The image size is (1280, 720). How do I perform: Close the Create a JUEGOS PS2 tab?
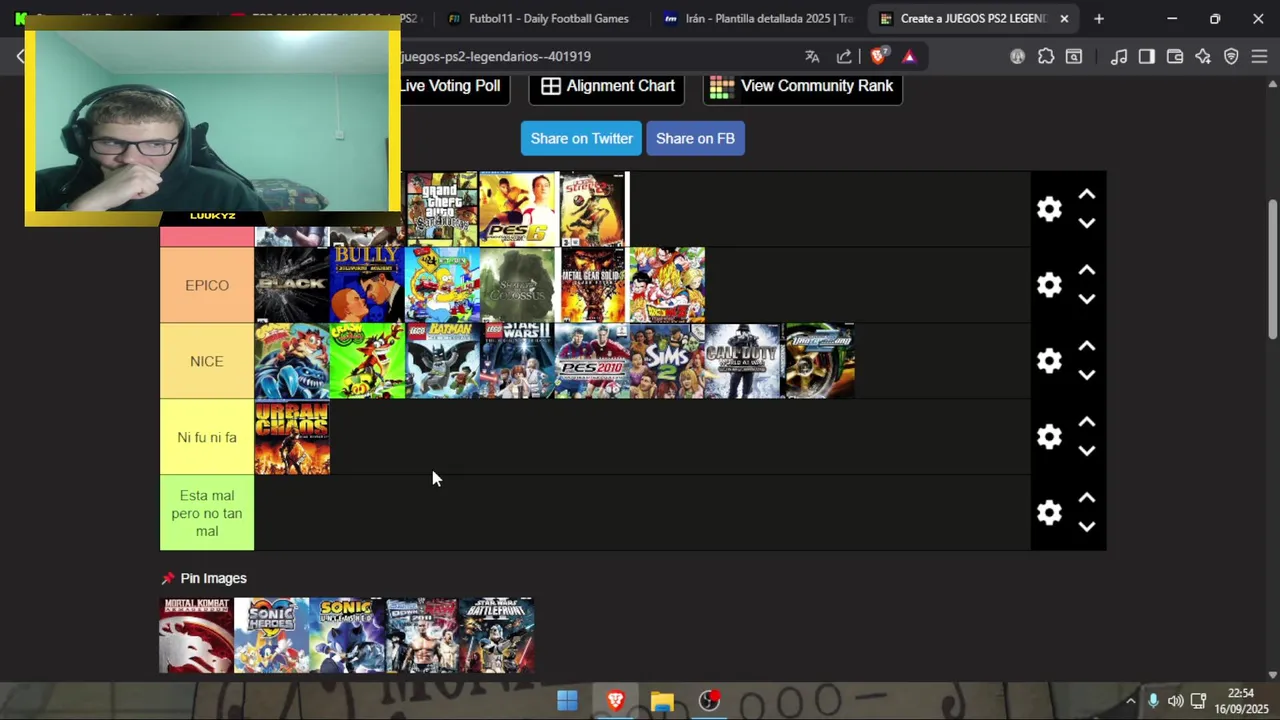click(1064, 18)
